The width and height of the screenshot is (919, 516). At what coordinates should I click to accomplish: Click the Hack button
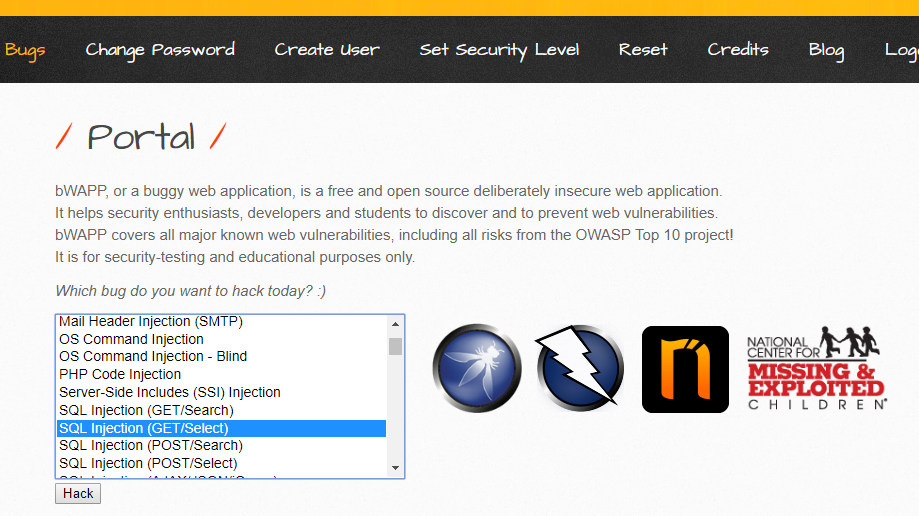(x=78, y=494)
